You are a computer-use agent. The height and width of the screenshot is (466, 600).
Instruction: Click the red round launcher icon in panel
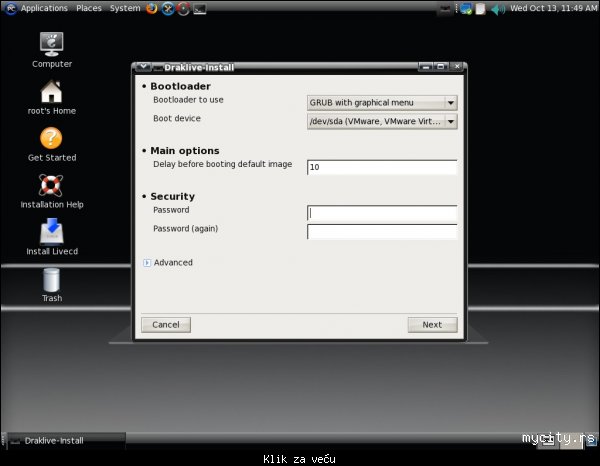(x=183, y=8)
